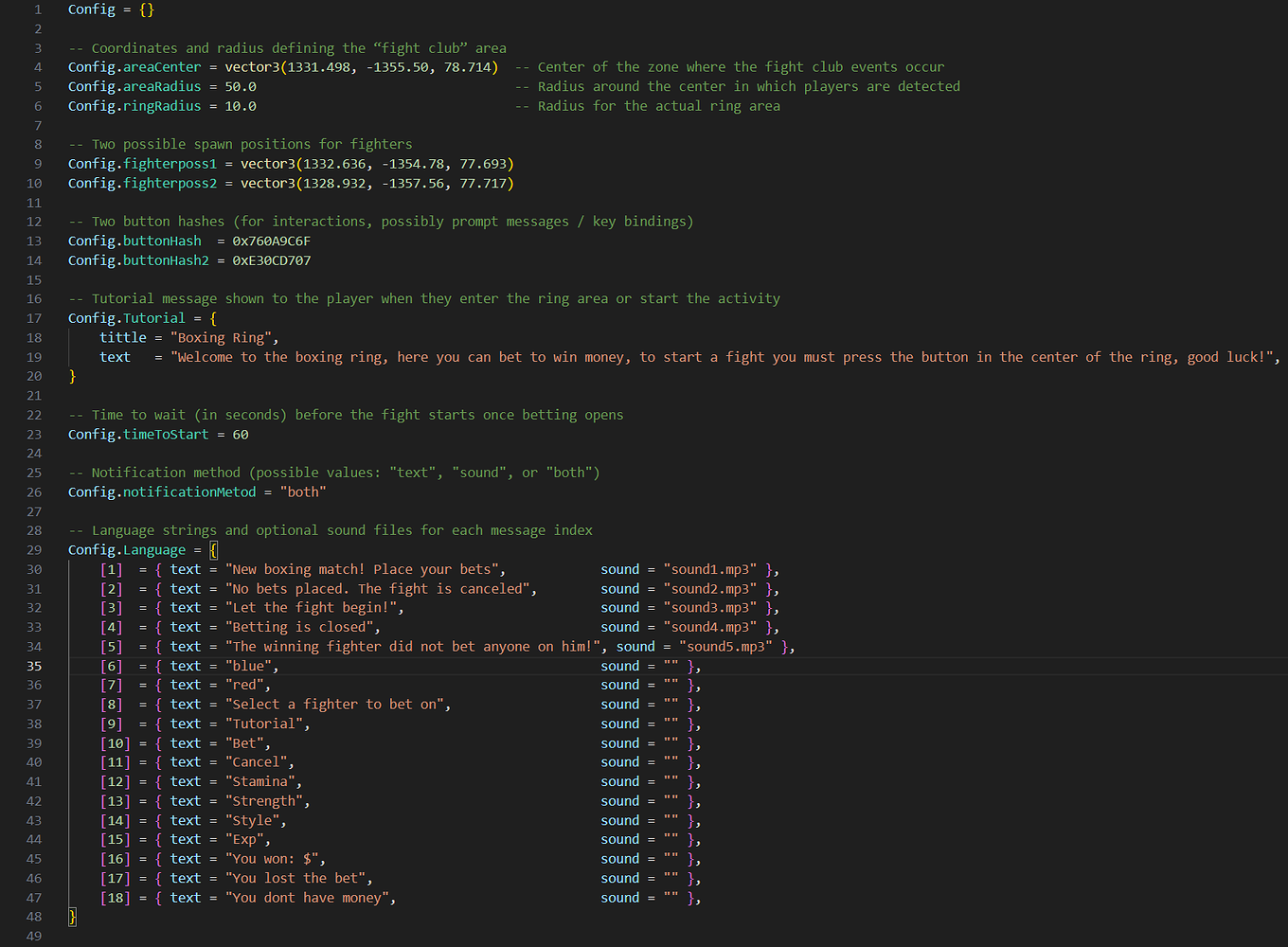Viewport: 1288px width, 947px height.
Task: Click the hash value 0x760A9C6F
Action: pyautogui.click(x=271, y=241)
